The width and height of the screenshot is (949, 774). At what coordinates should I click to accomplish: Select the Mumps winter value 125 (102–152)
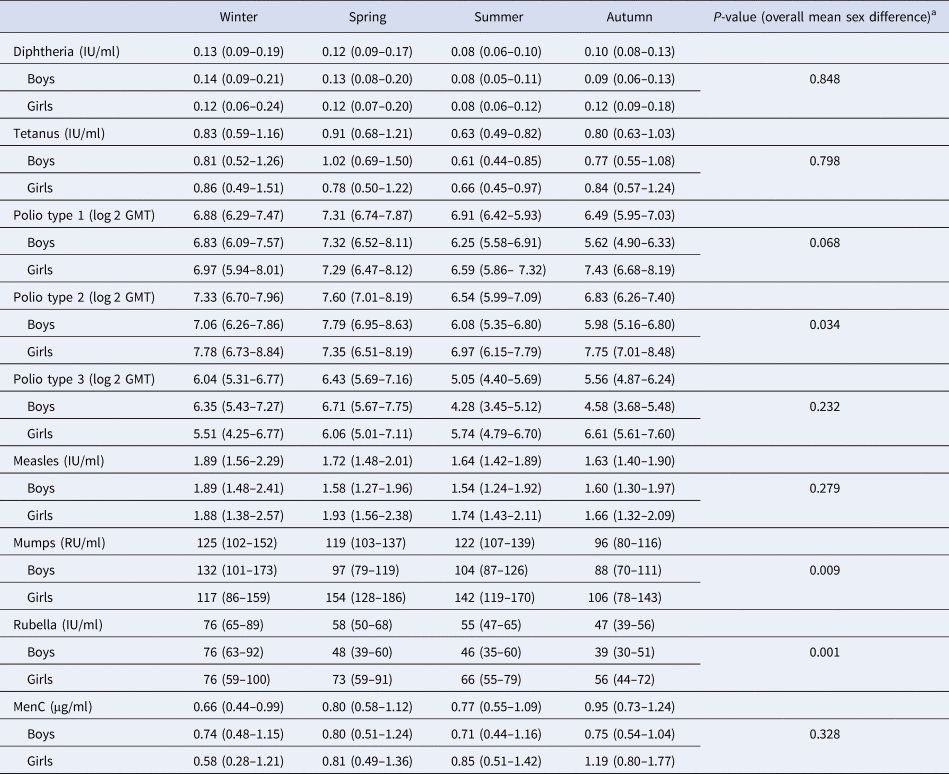(238, 542)
